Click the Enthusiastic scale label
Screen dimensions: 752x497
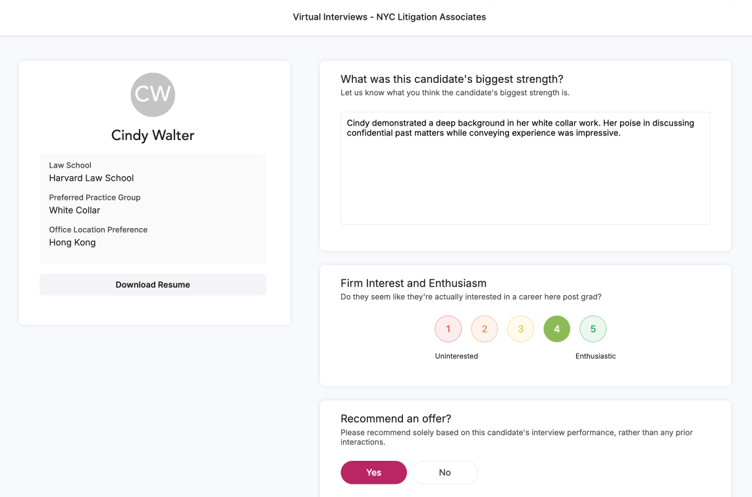596,356
